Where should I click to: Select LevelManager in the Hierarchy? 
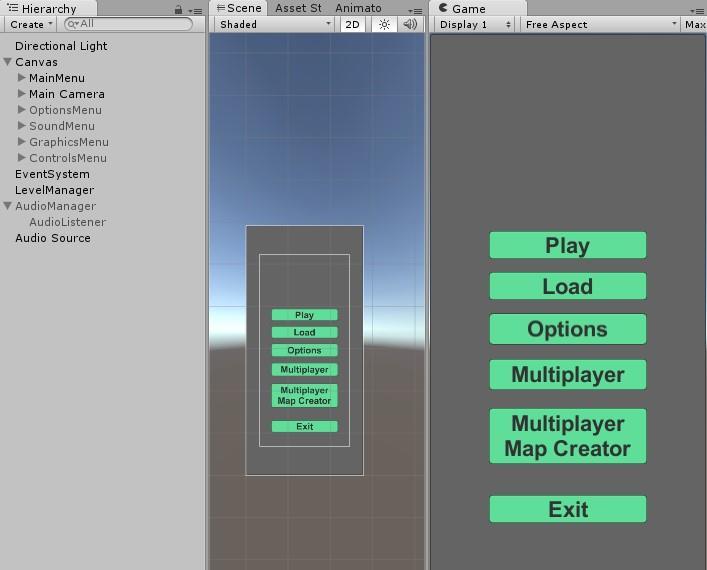(55, 190)
